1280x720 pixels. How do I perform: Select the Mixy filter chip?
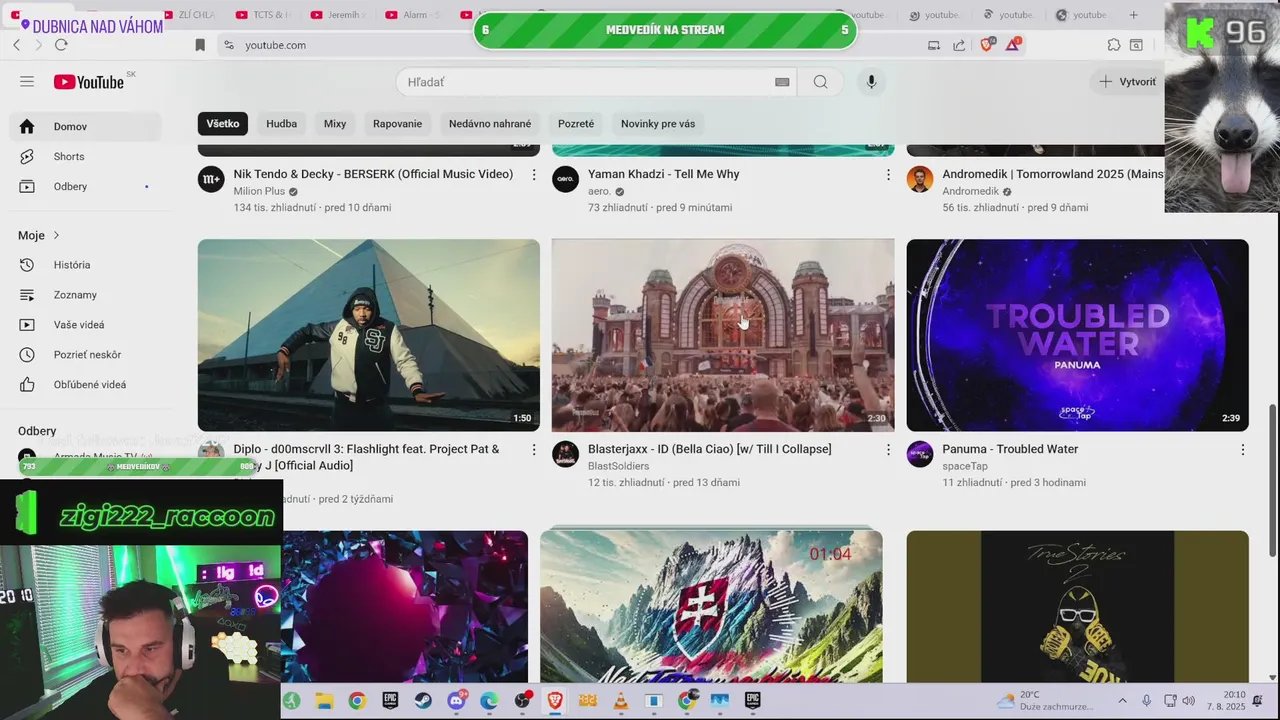[335, 124]
